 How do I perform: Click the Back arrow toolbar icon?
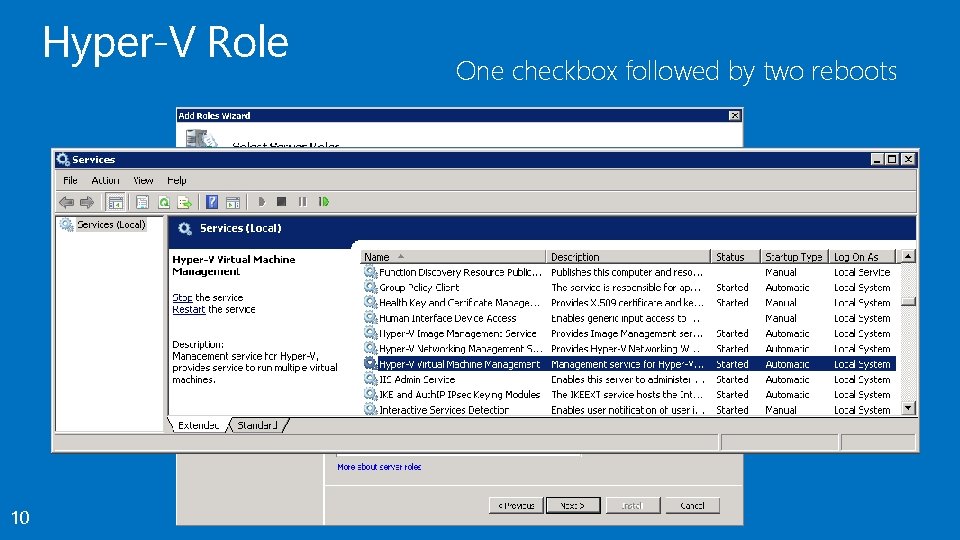(66, 201)
